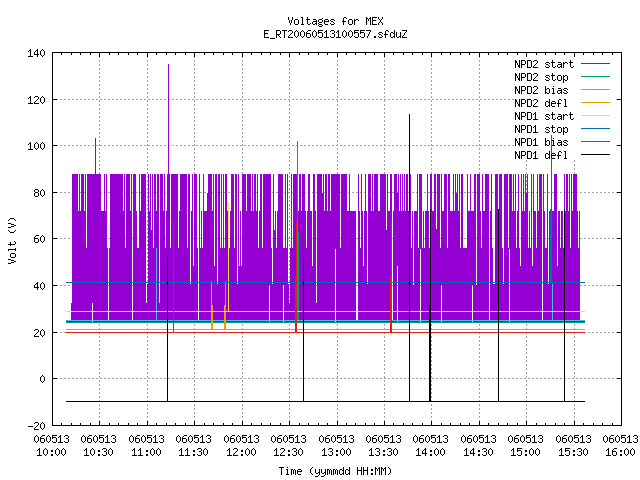Click the x-axis tick label 13:00
This screenshot has width=640, height=480.
[336, 453]
